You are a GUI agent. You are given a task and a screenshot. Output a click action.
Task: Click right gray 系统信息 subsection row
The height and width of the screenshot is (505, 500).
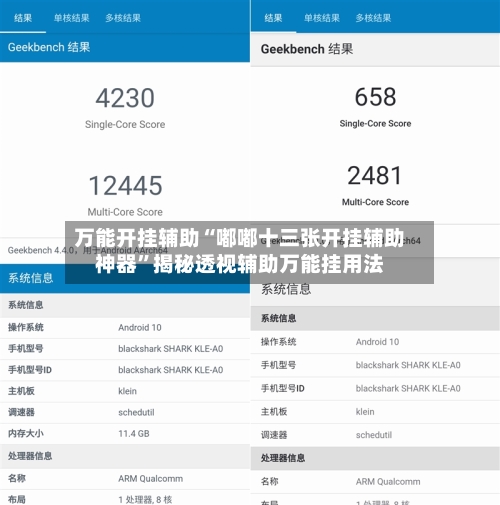coord(375,318)
